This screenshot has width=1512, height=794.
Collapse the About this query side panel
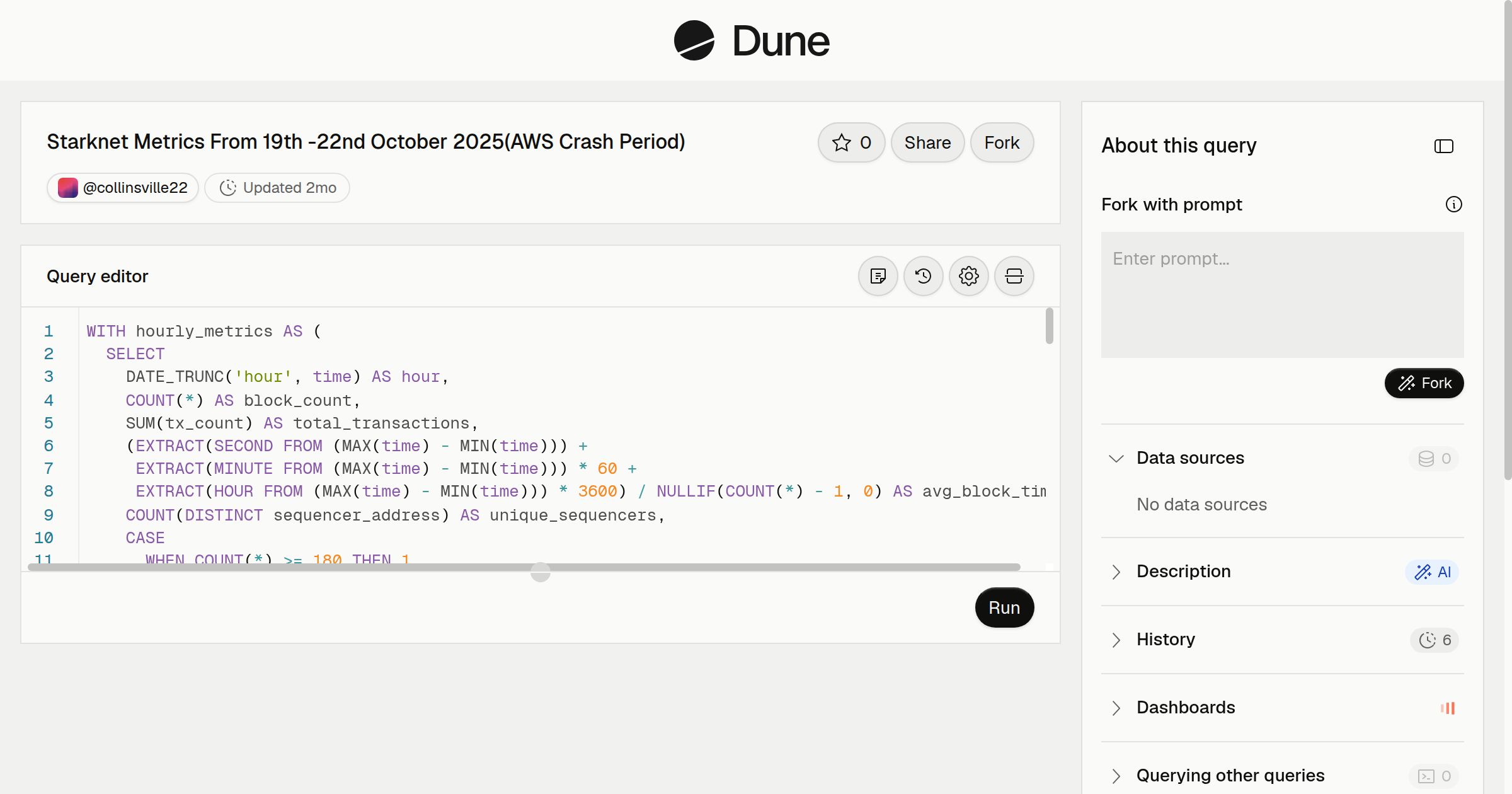click(x=1443, y=146)
